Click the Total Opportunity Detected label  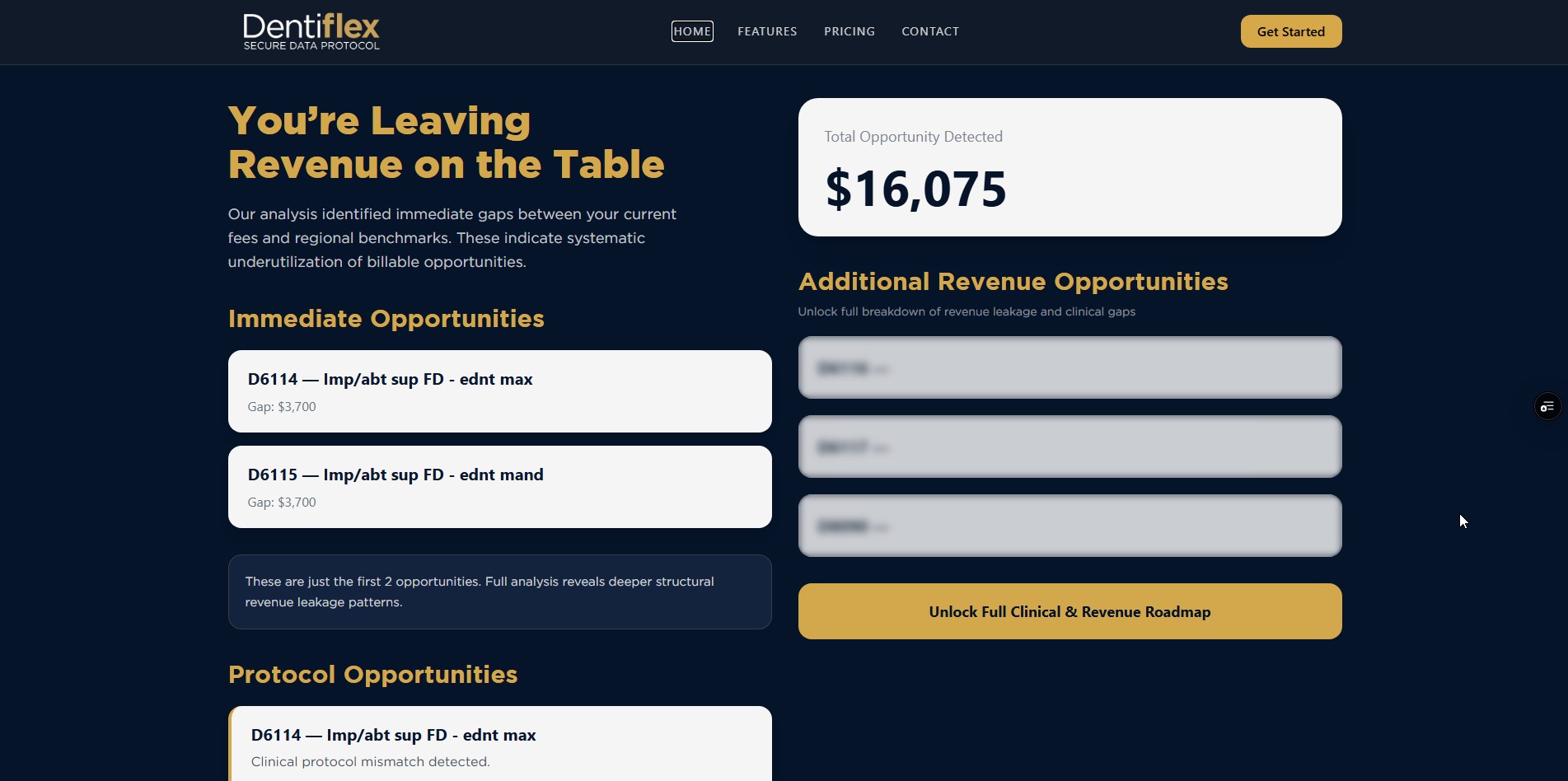point(913,137)
